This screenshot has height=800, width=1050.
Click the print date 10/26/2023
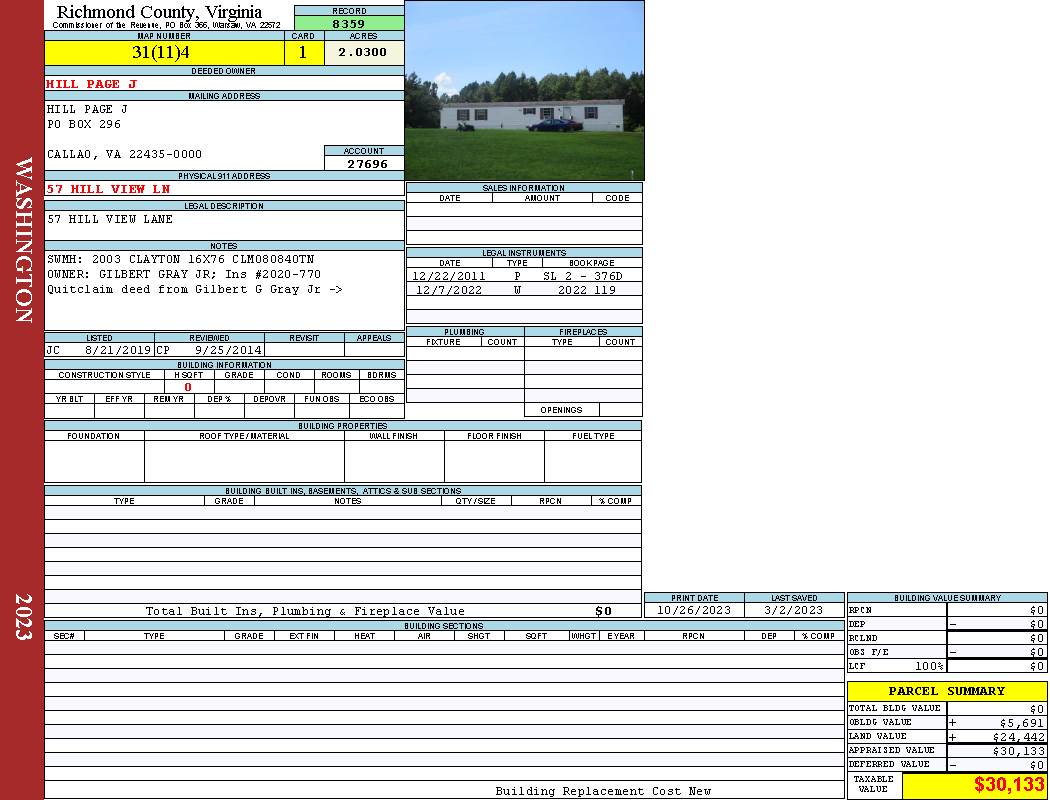[x=694, y=610]
